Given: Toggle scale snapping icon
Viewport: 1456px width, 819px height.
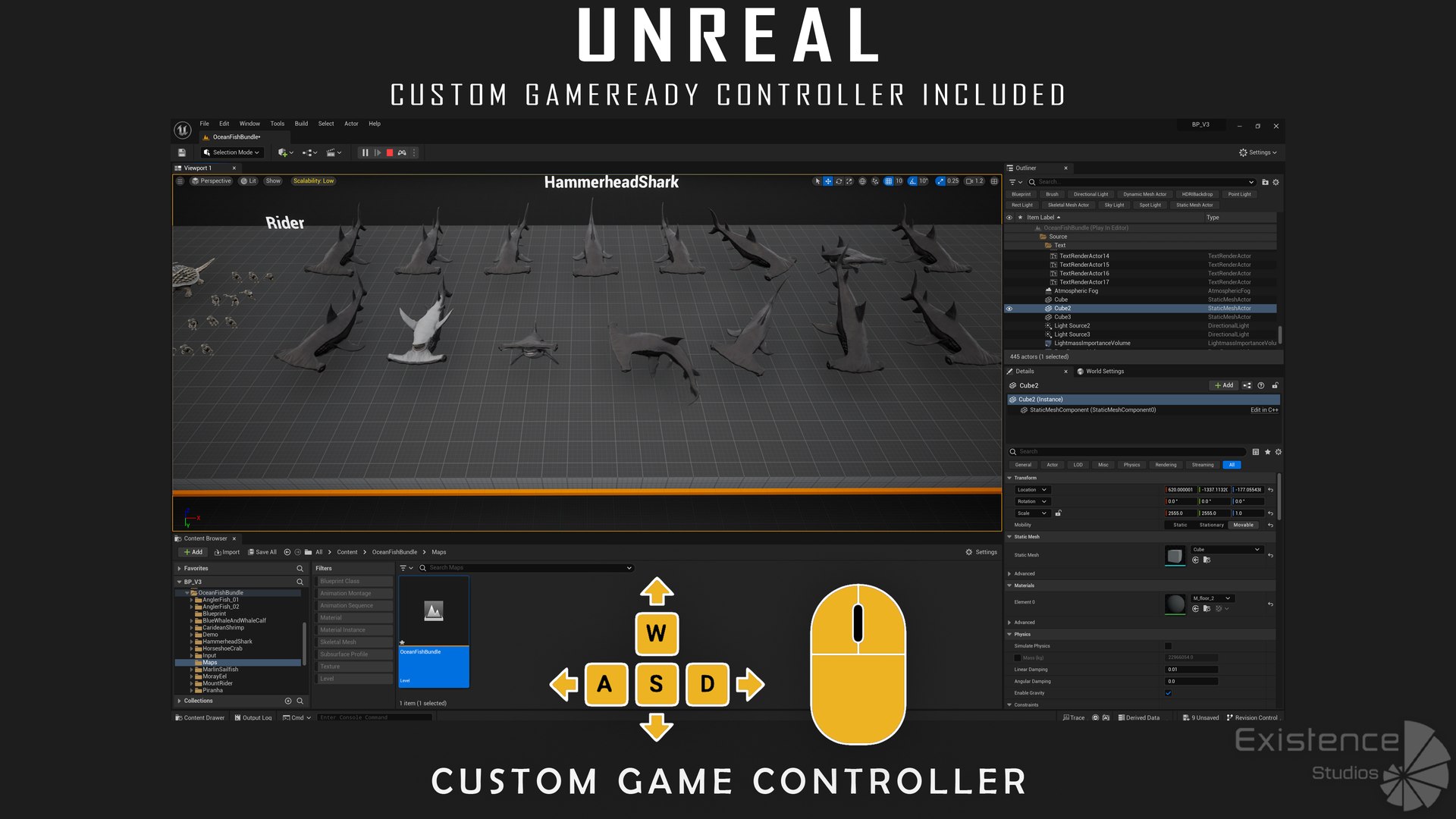Looking at the screenshot, I should tap(940, 181).
